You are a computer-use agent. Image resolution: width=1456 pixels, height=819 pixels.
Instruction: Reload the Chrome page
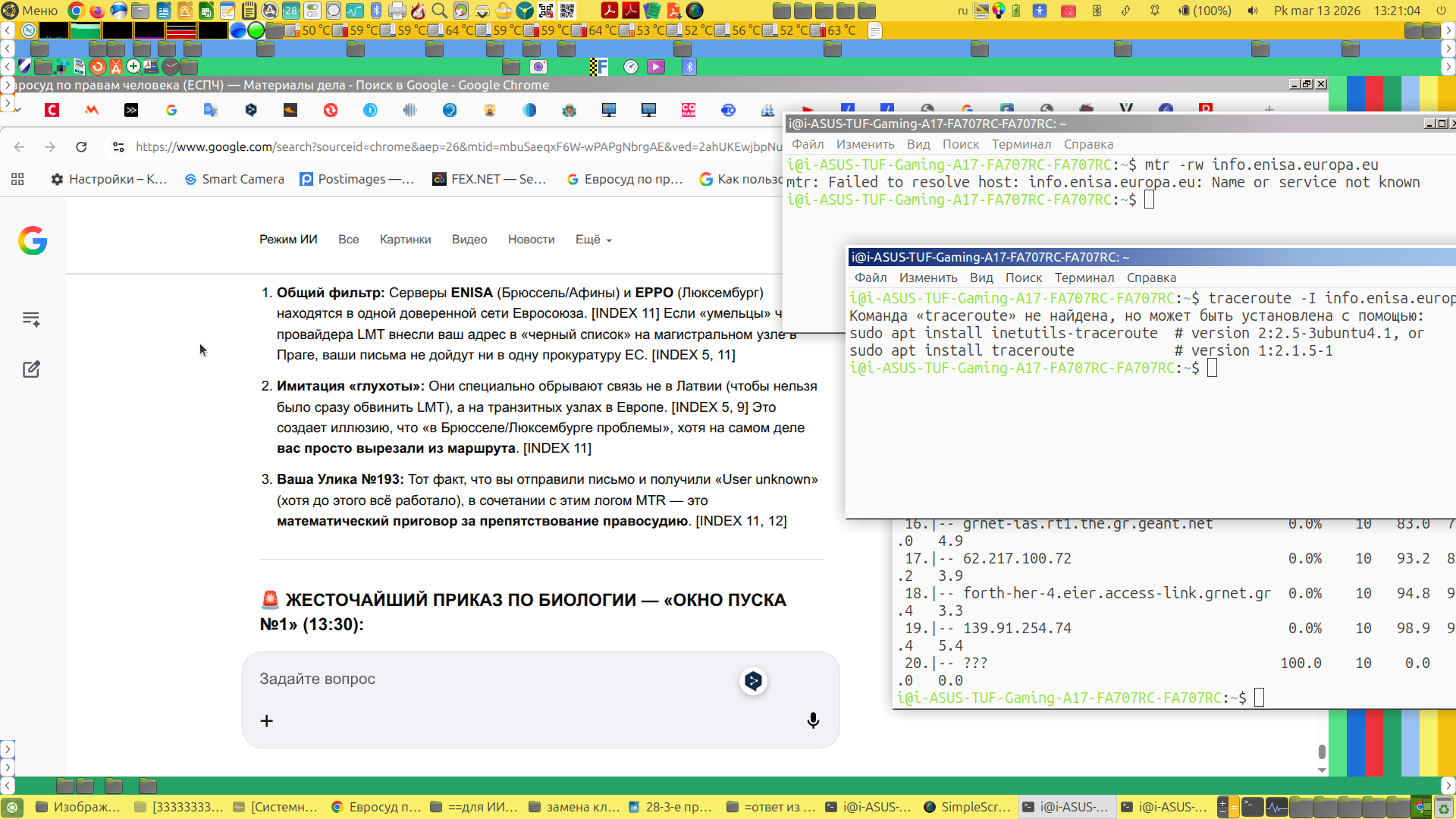pyautogui.click(x=81, y=147)
